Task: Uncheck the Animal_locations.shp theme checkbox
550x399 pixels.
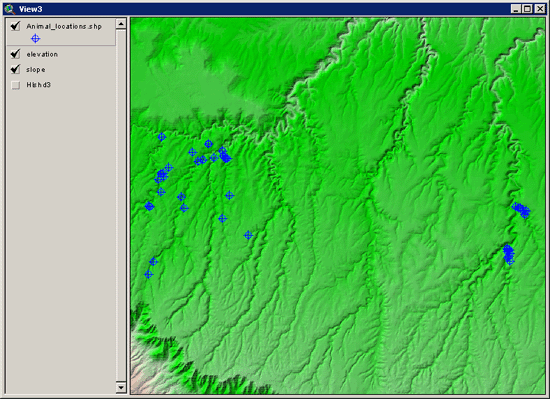Action: coord(15,26)
